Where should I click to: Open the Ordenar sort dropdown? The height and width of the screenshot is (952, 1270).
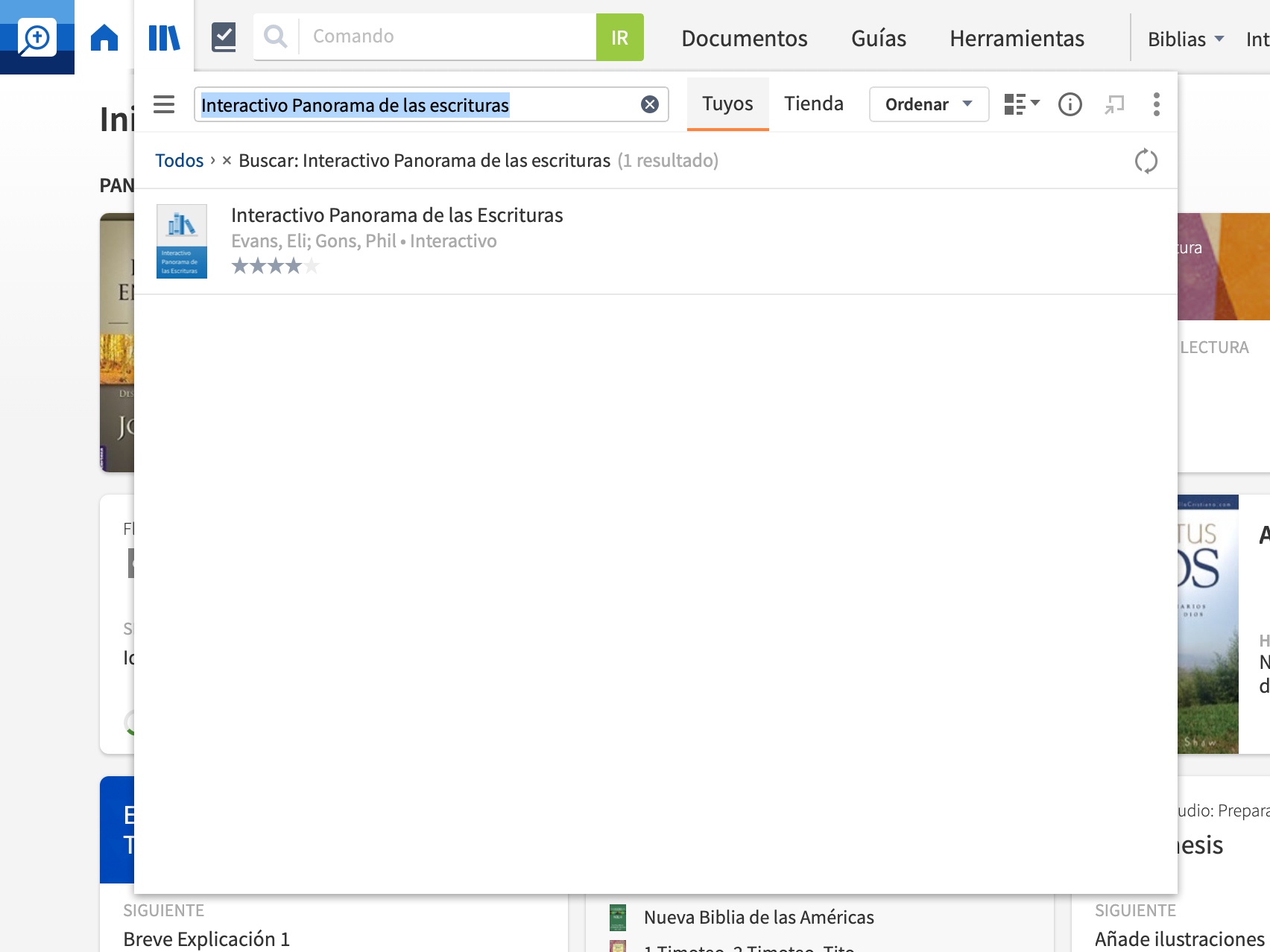(x=929, y=104)
